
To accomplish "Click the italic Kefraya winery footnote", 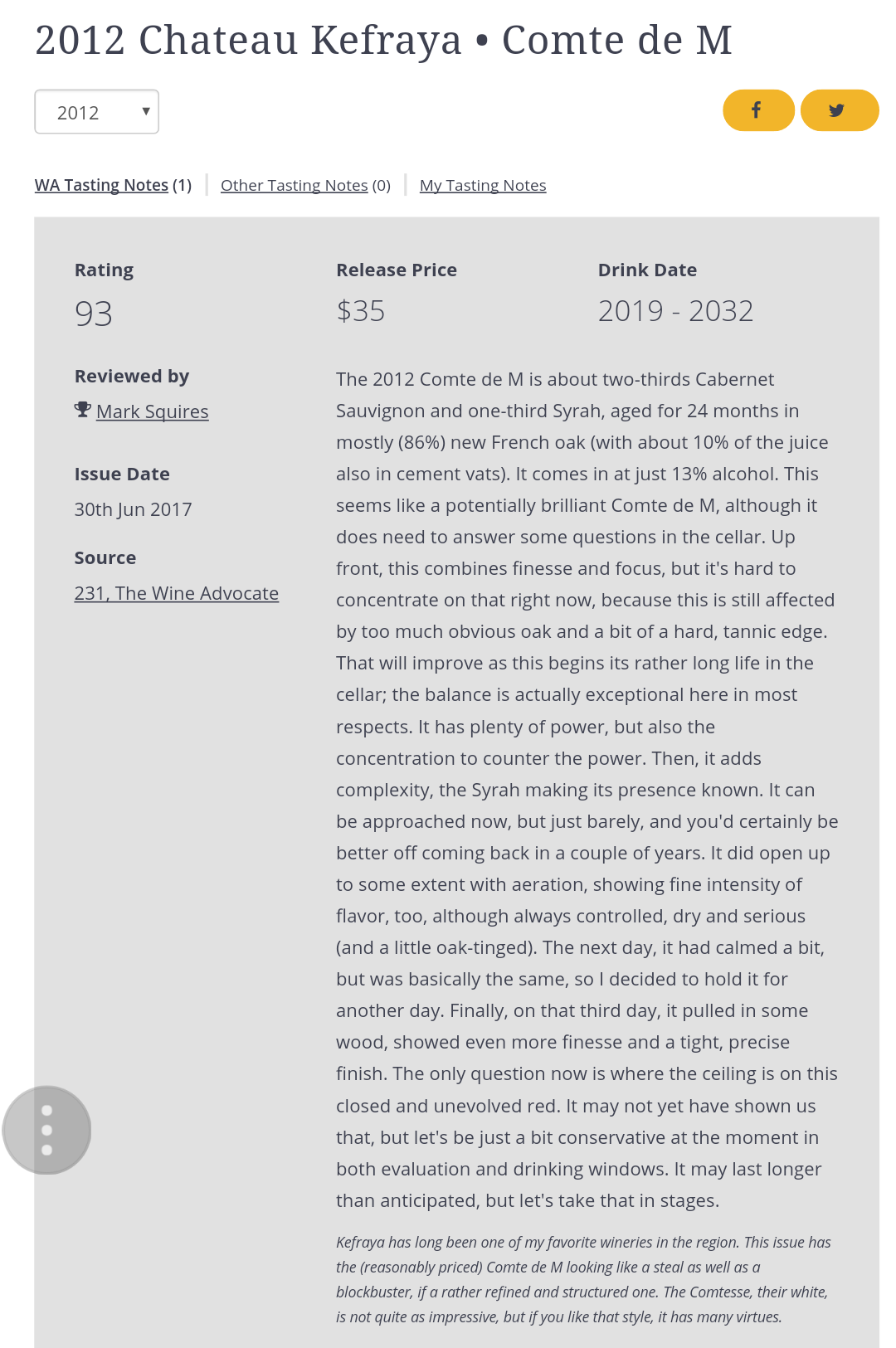I will tap(584, 1279).
